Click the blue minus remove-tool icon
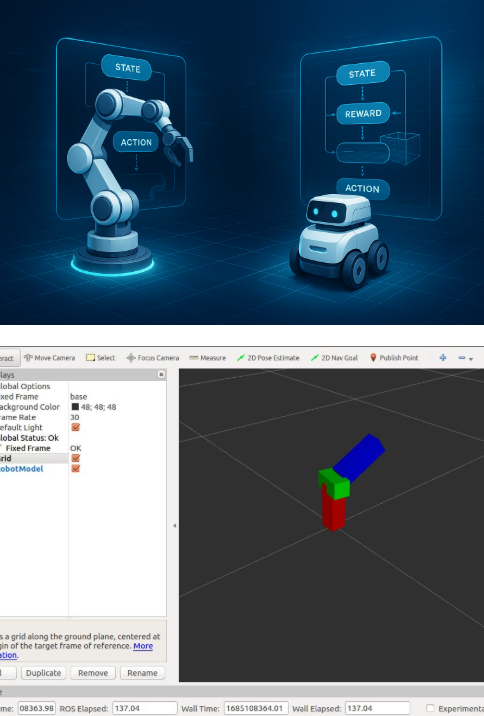Image resolution: width=484 pixels, height=716 pixels. click(x=462, y=358)
